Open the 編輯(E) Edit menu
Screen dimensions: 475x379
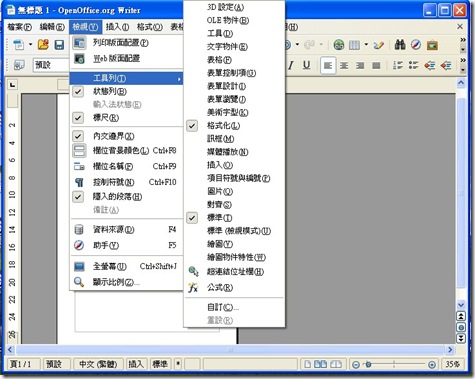[x=52, y=27]
